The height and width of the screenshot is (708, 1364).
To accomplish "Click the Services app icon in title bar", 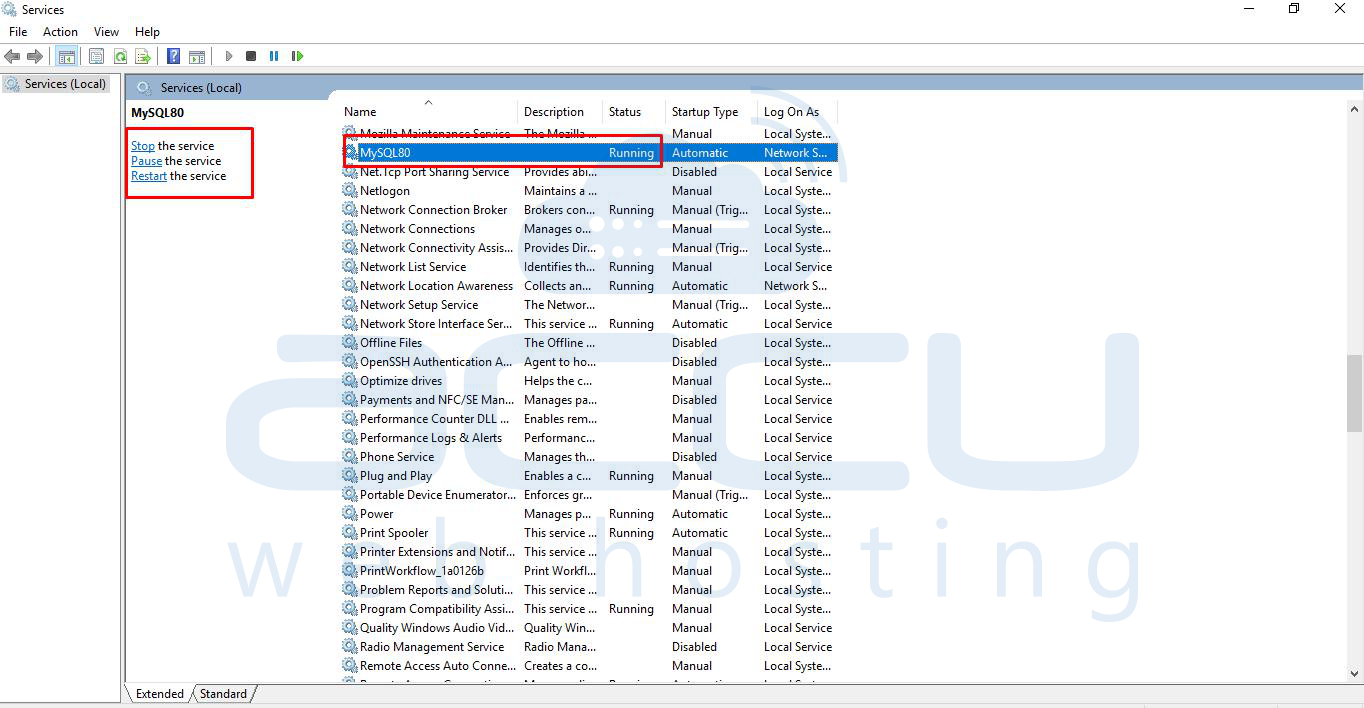I will (10, 9).
